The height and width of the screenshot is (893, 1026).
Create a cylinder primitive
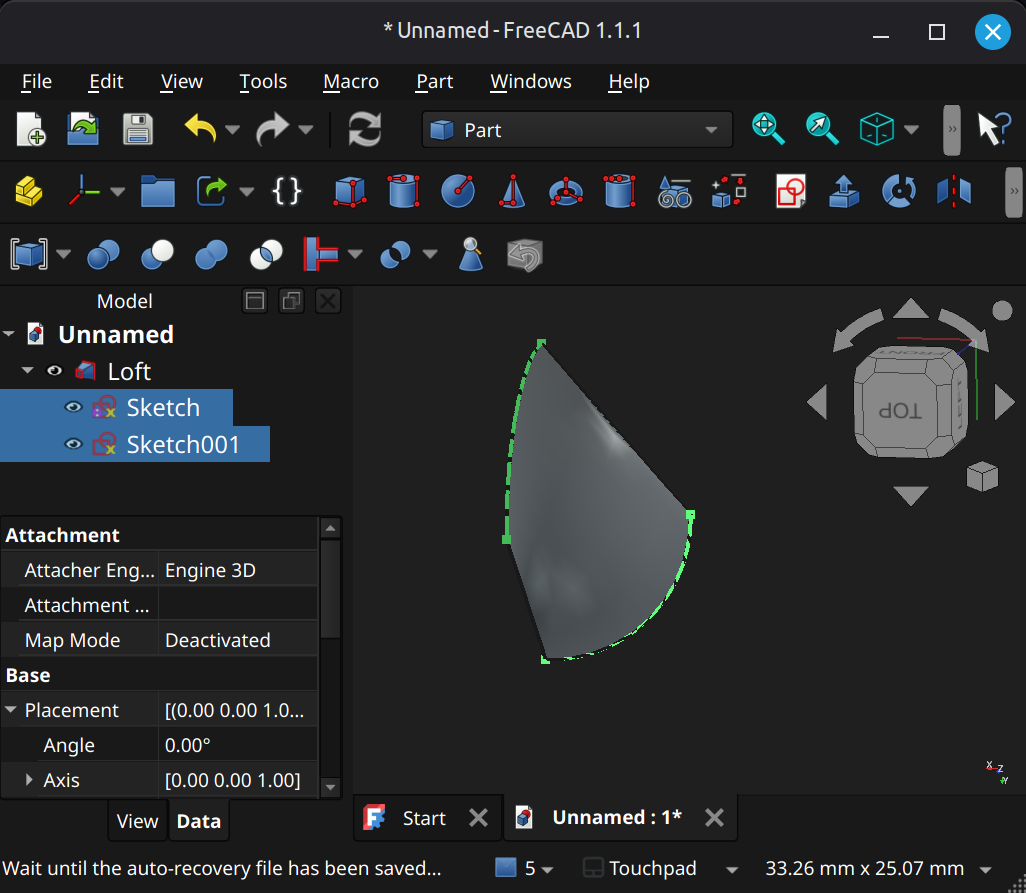pos(404,192)
